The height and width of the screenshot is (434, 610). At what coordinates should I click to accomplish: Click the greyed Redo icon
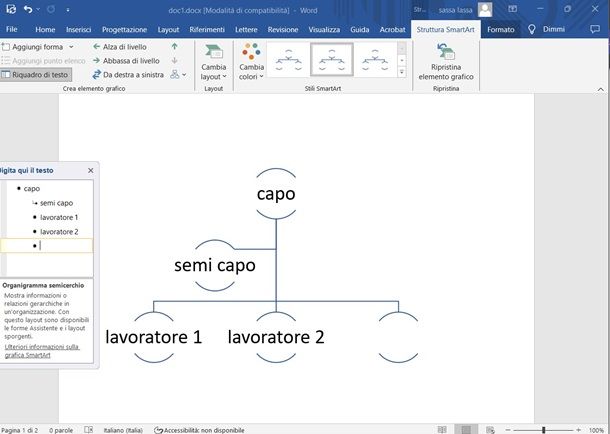coord(51,9)
